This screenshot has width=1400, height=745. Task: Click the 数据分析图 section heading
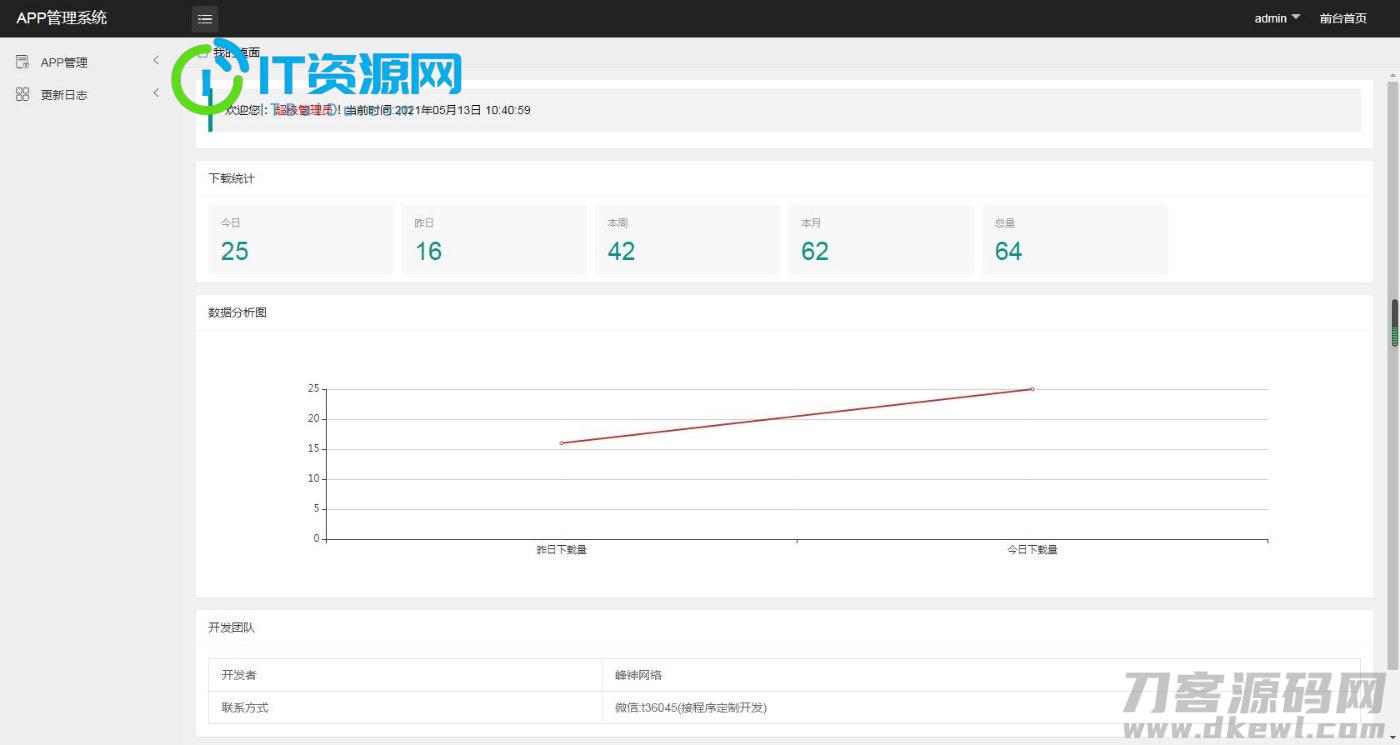tap(237, 312)
